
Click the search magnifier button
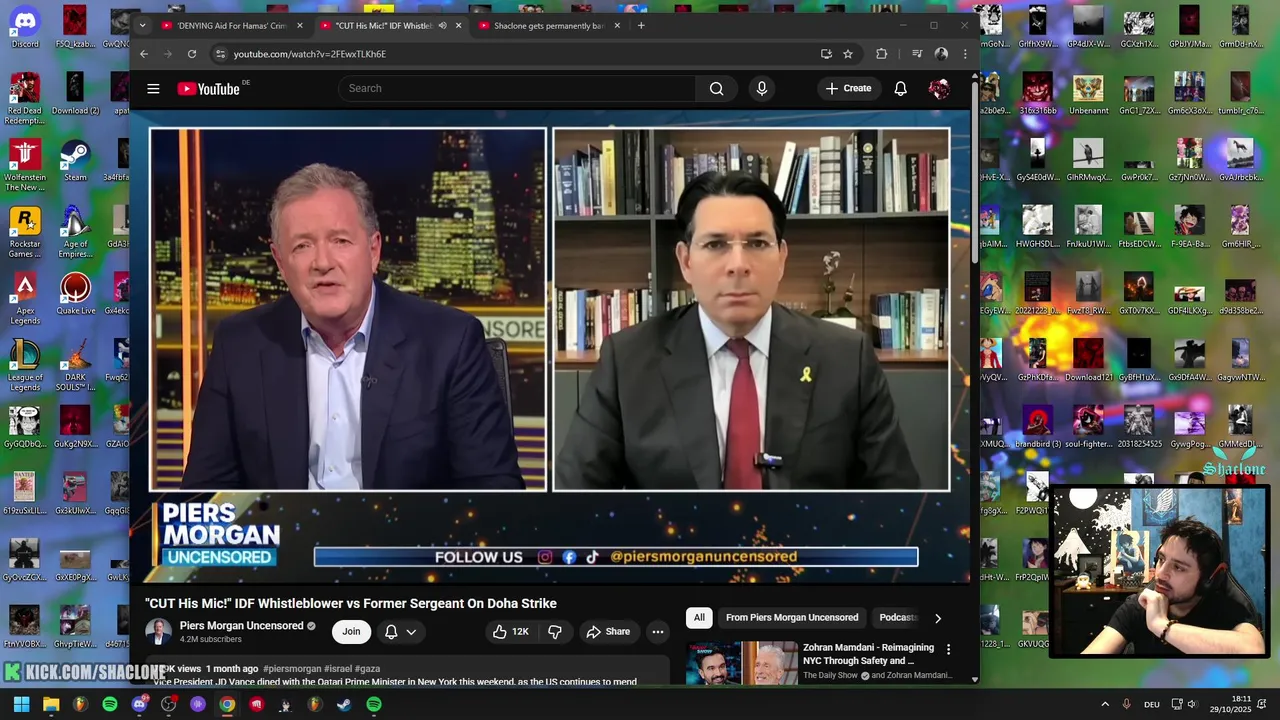coord(716,89)
